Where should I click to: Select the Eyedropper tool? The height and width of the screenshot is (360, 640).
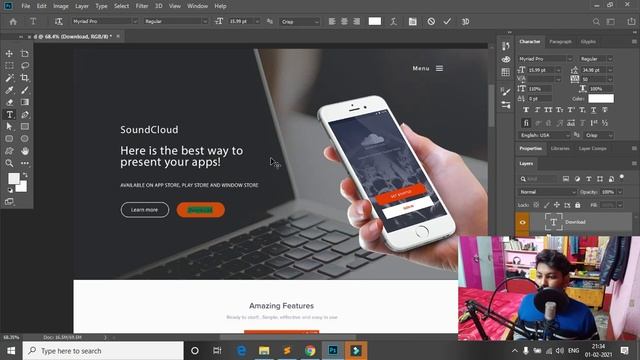point(9,90)
